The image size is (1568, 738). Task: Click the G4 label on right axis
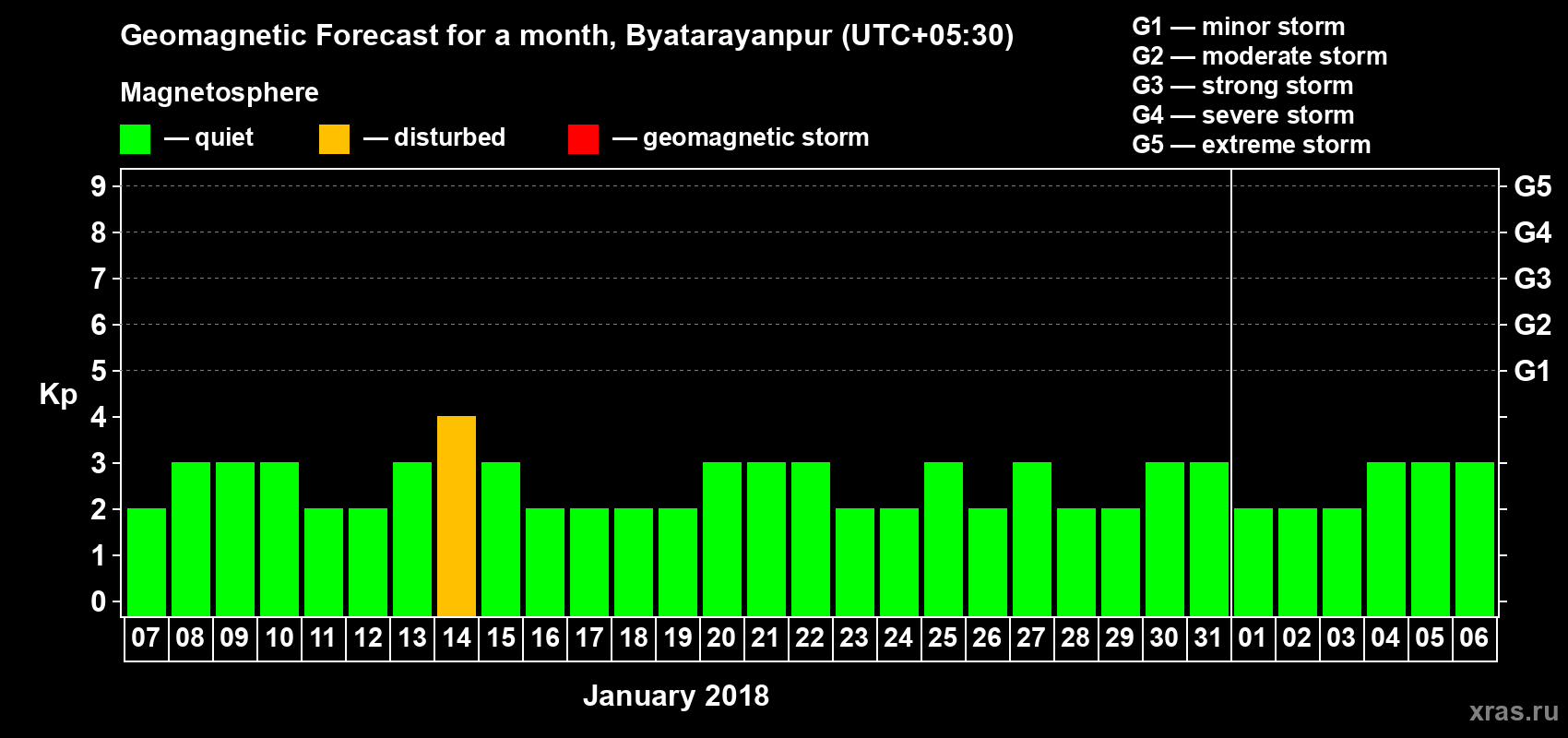click(x=1533, y=232)
